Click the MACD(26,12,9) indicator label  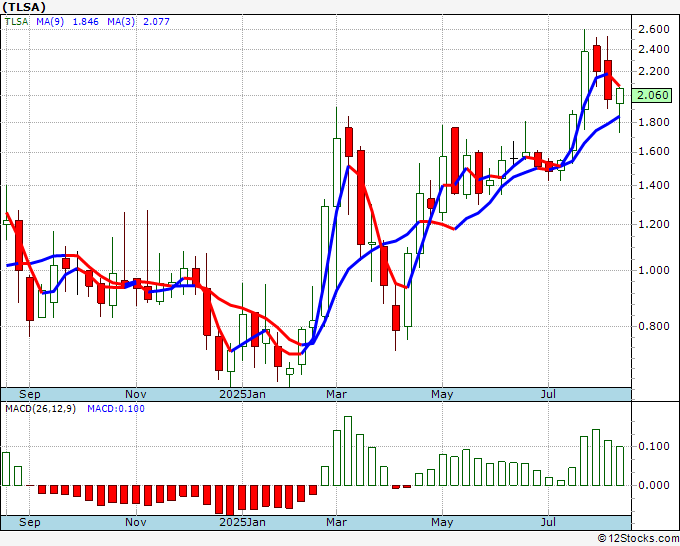click(x=40, y=409)
